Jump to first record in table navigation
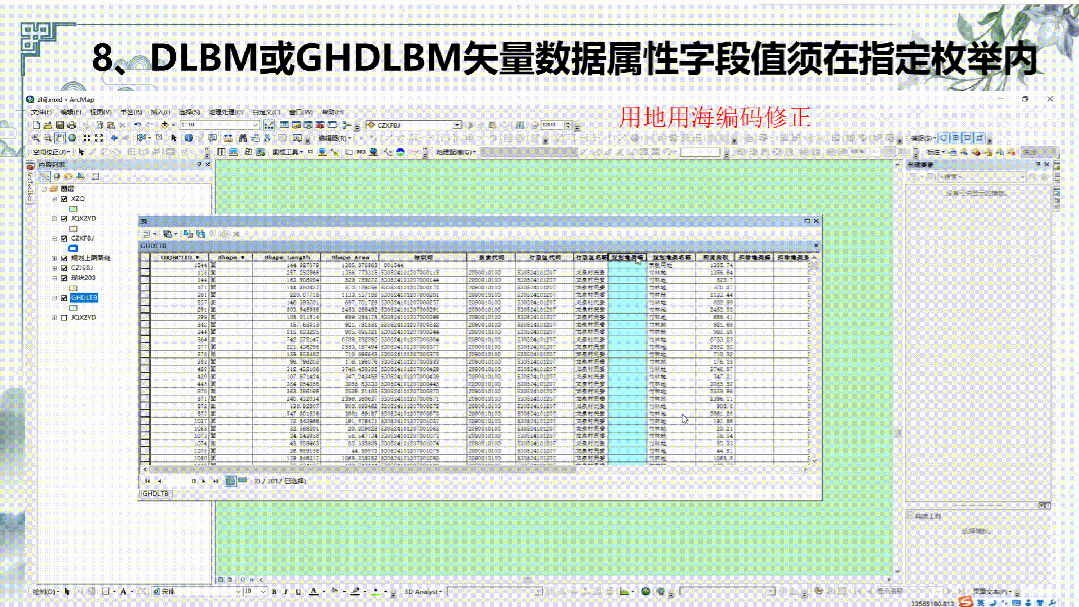The height and width of the screenshot is (607, 1079). click(x=147, y=481)
